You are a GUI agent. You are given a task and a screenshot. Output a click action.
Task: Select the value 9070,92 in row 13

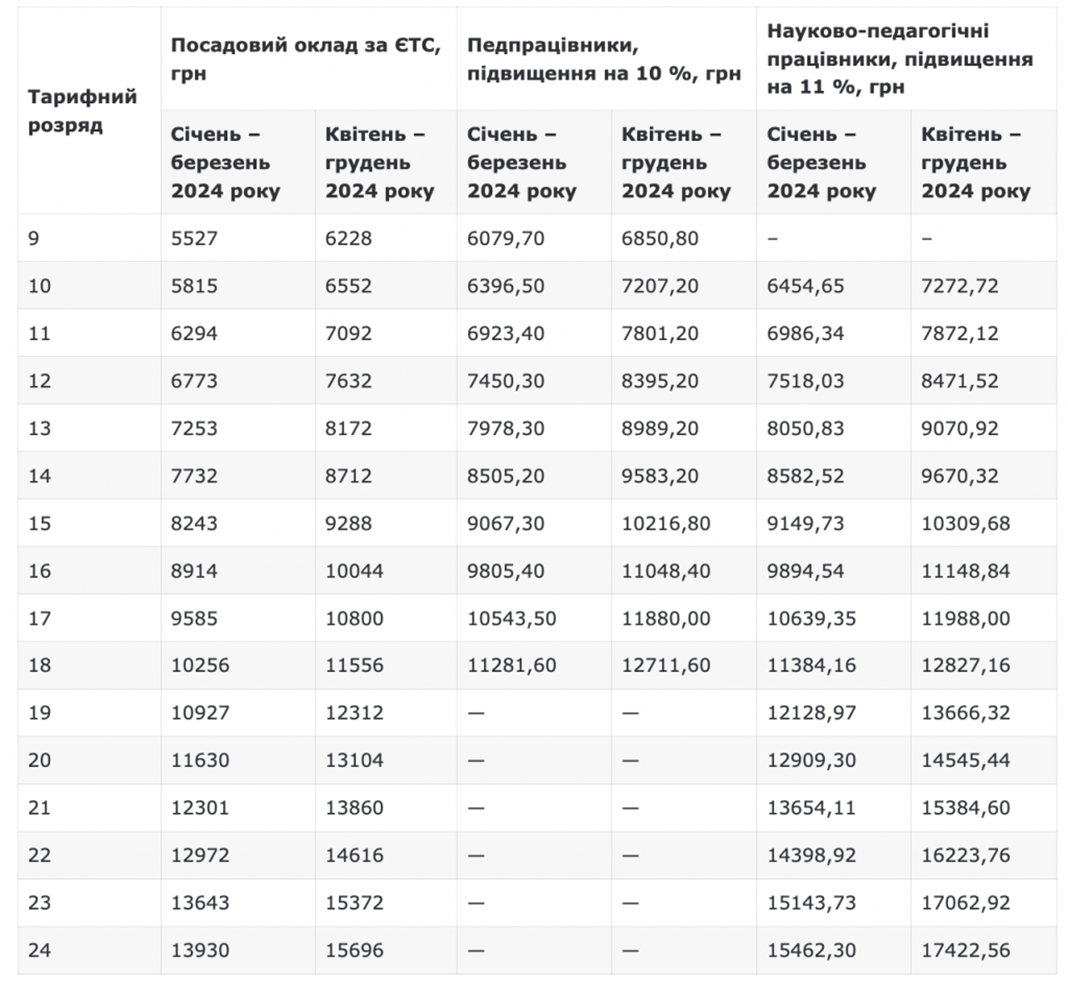[960, 428]
